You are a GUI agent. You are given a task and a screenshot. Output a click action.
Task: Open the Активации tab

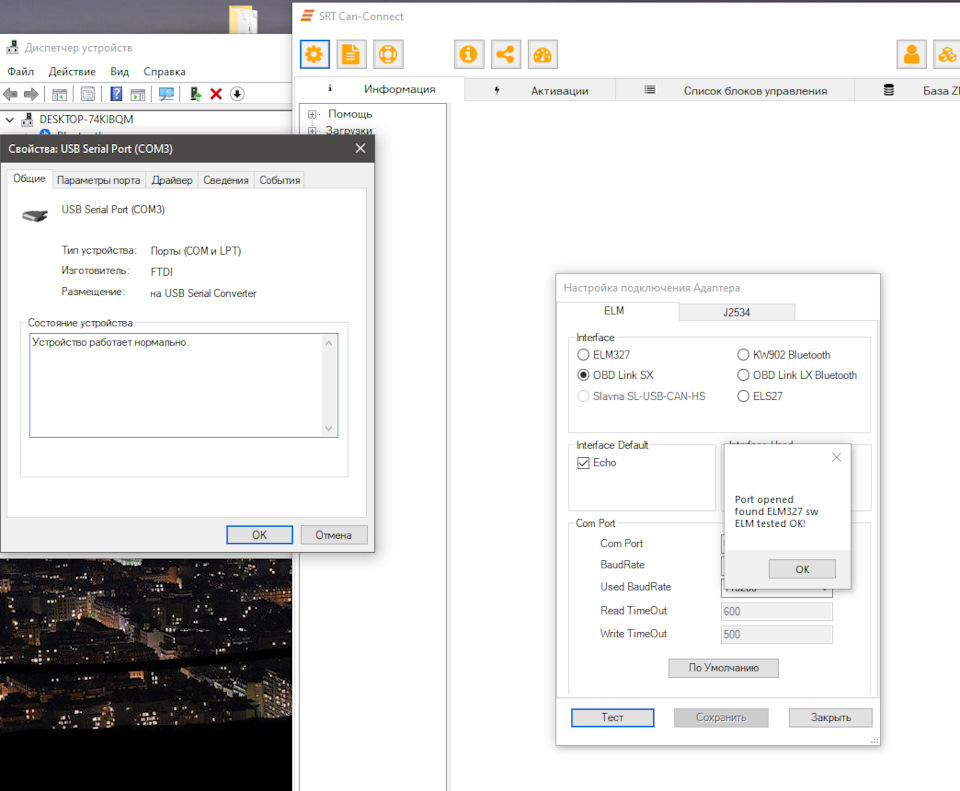click(540, 91)
